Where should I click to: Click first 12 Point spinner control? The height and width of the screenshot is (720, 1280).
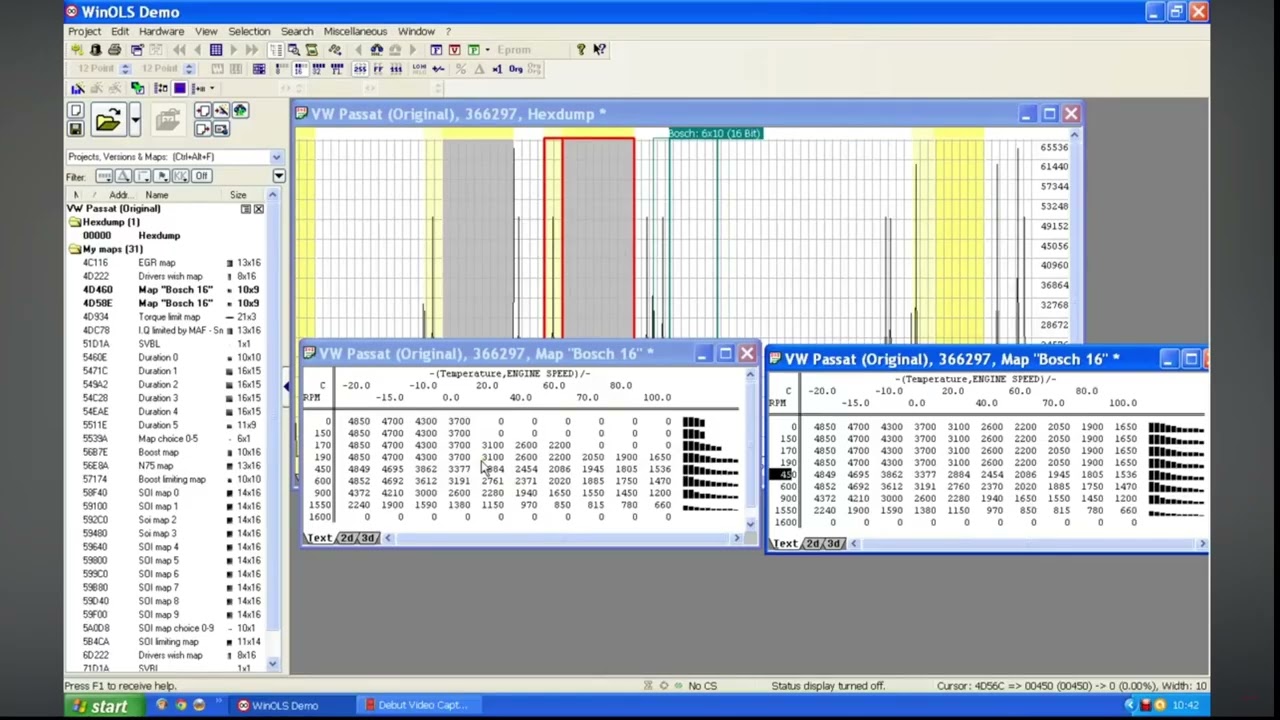126,68
